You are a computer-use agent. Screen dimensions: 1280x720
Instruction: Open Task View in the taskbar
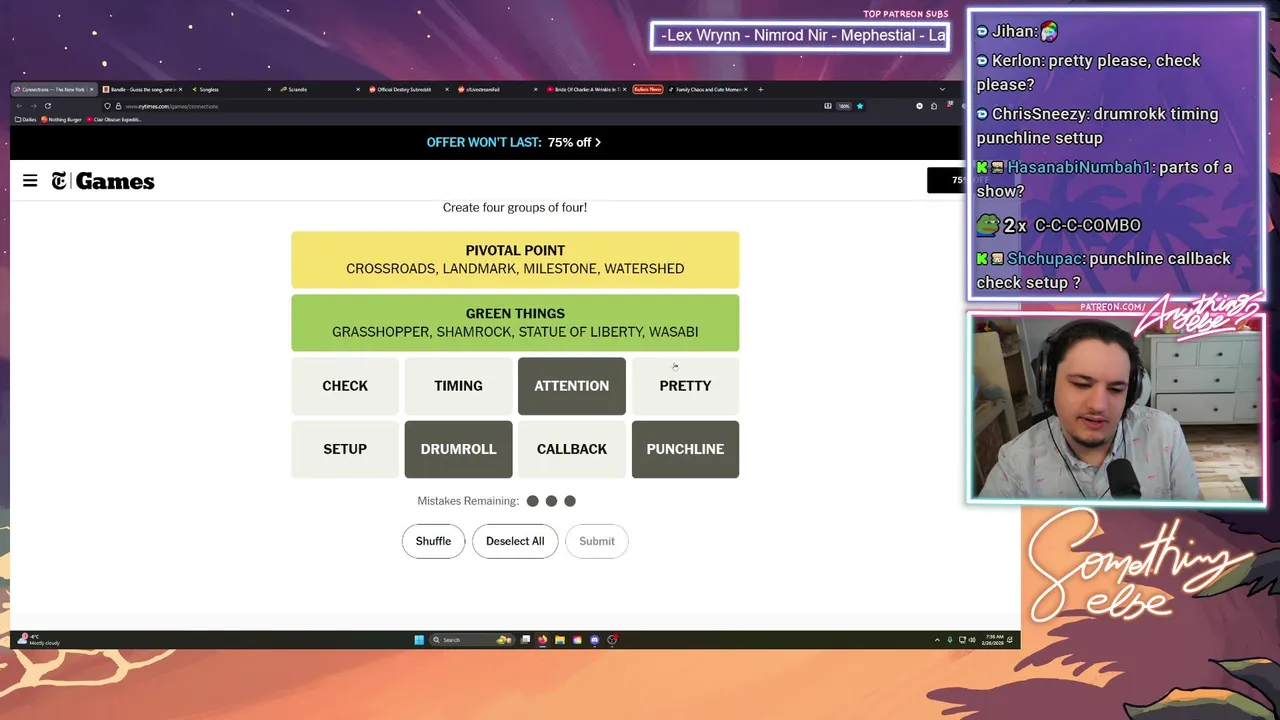(525, 640)
